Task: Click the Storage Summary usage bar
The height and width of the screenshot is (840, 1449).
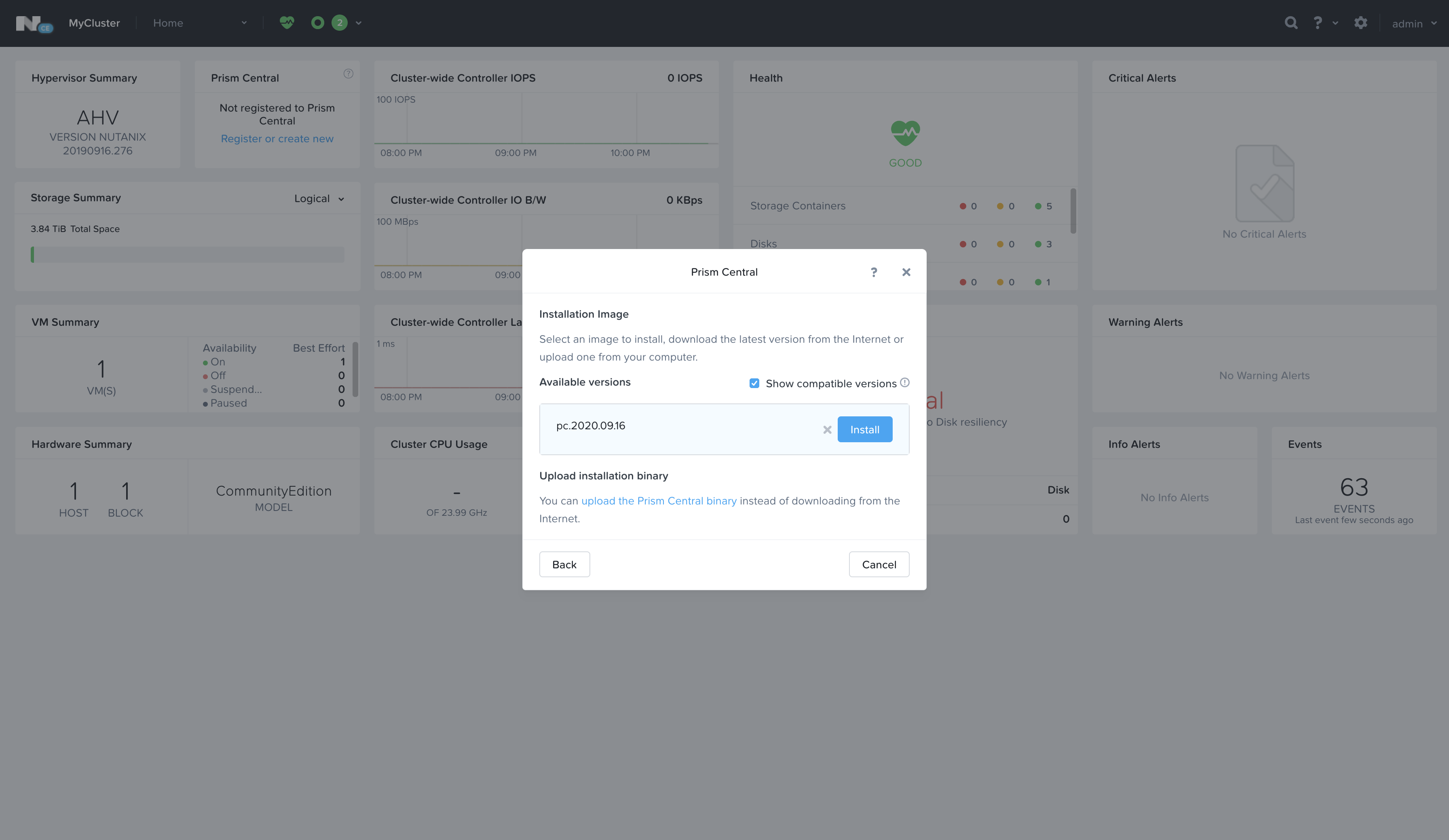Action: click(x=188, y=255)
